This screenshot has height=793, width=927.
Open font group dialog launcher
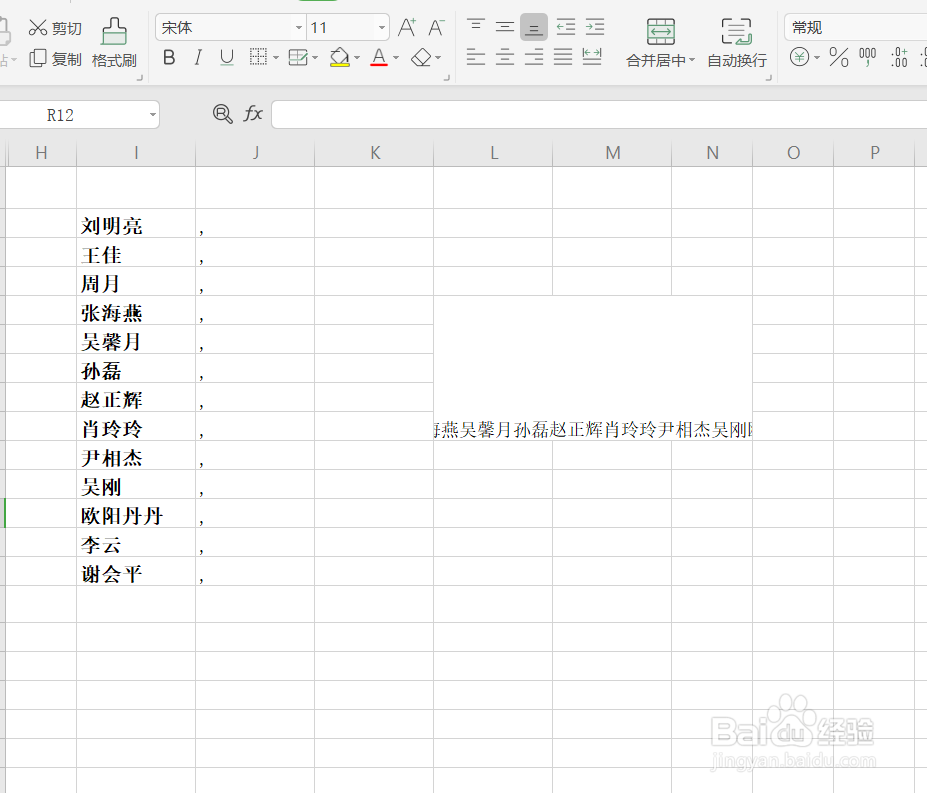pos(447,77)
